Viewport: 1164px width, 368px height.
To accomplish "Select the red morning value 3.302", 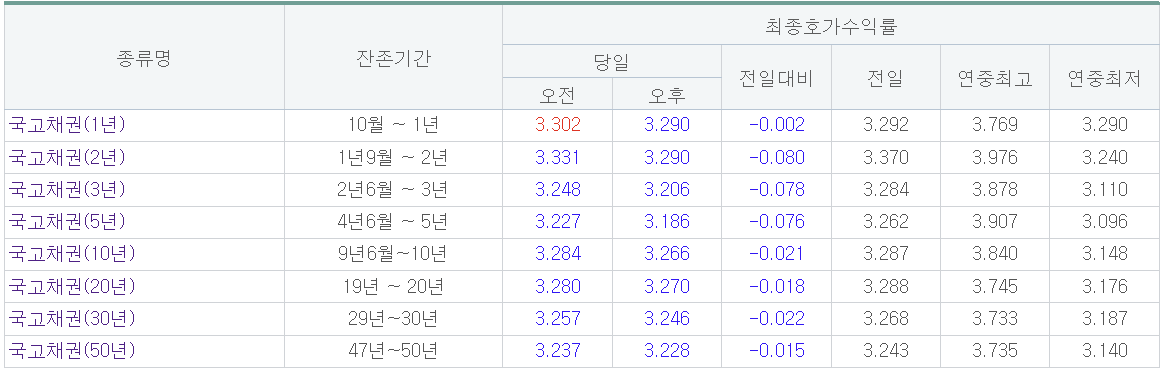I will click(558, 125).
